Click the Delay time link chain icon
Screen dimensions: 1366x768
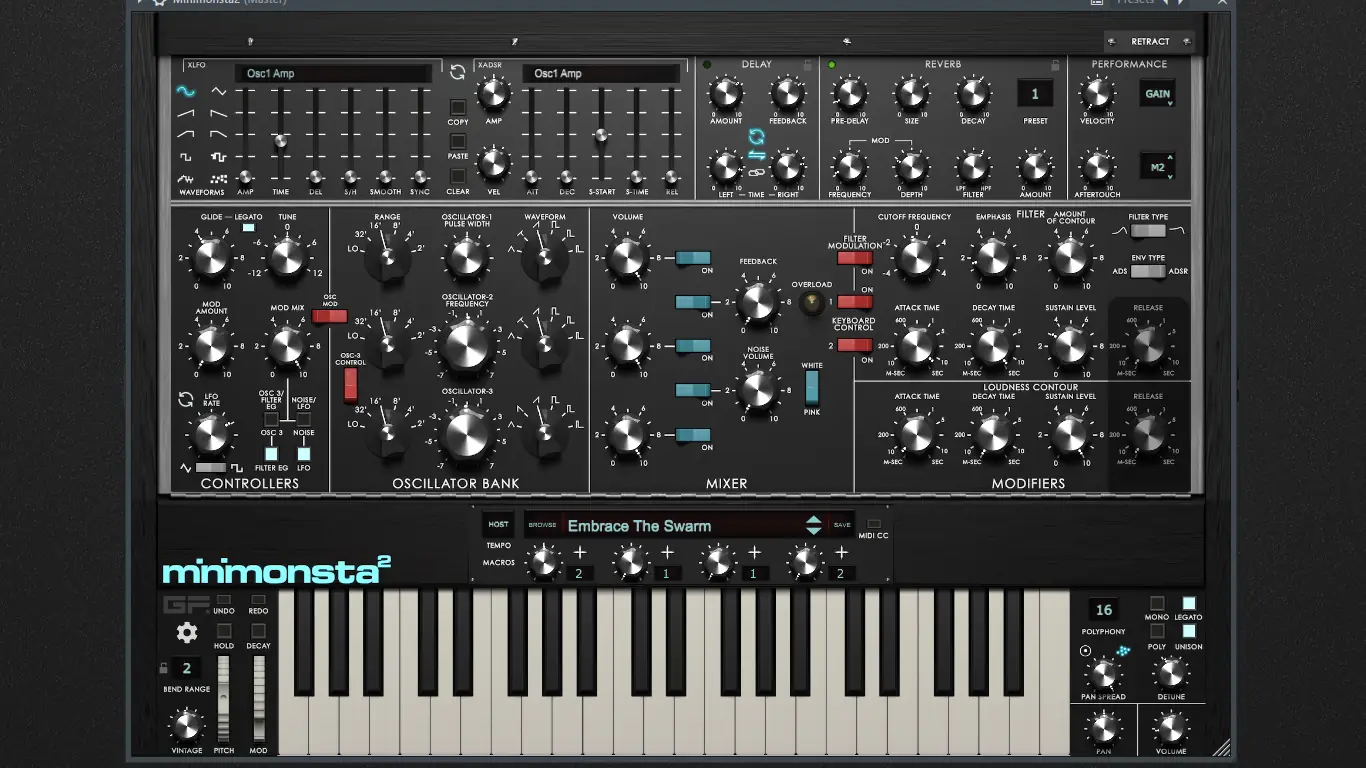click(x=757, y=173)
